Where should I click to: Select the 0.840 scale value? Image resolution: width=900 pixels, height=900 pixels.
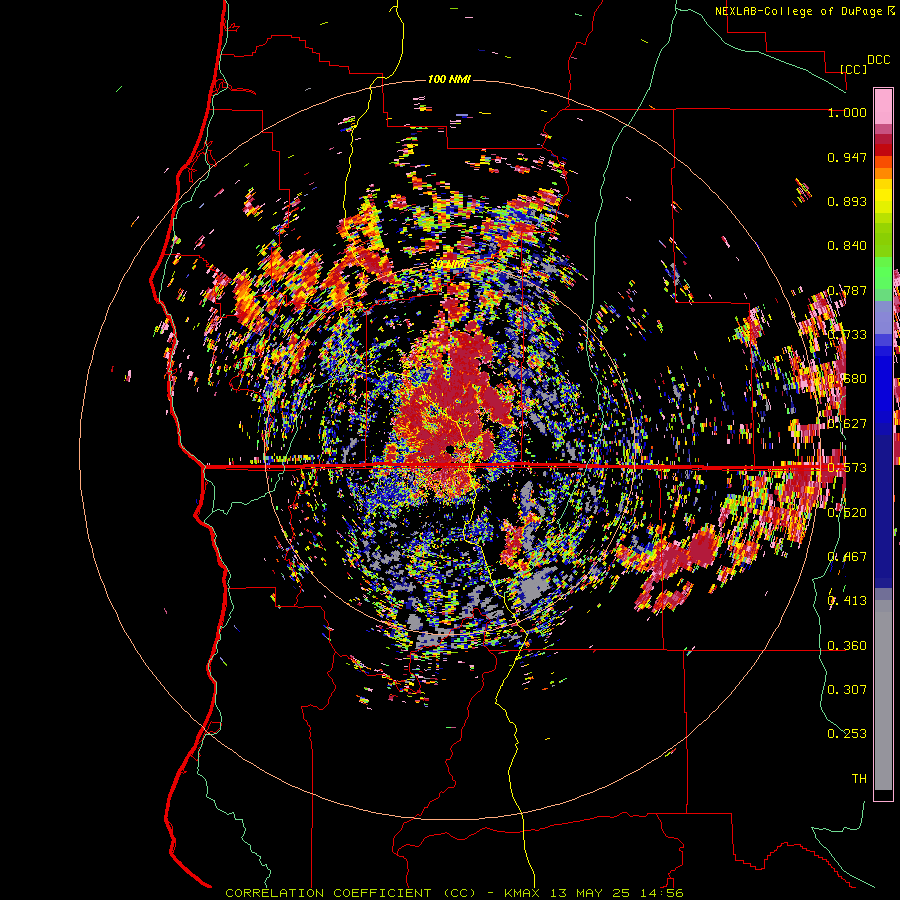(x=847, y=246)
